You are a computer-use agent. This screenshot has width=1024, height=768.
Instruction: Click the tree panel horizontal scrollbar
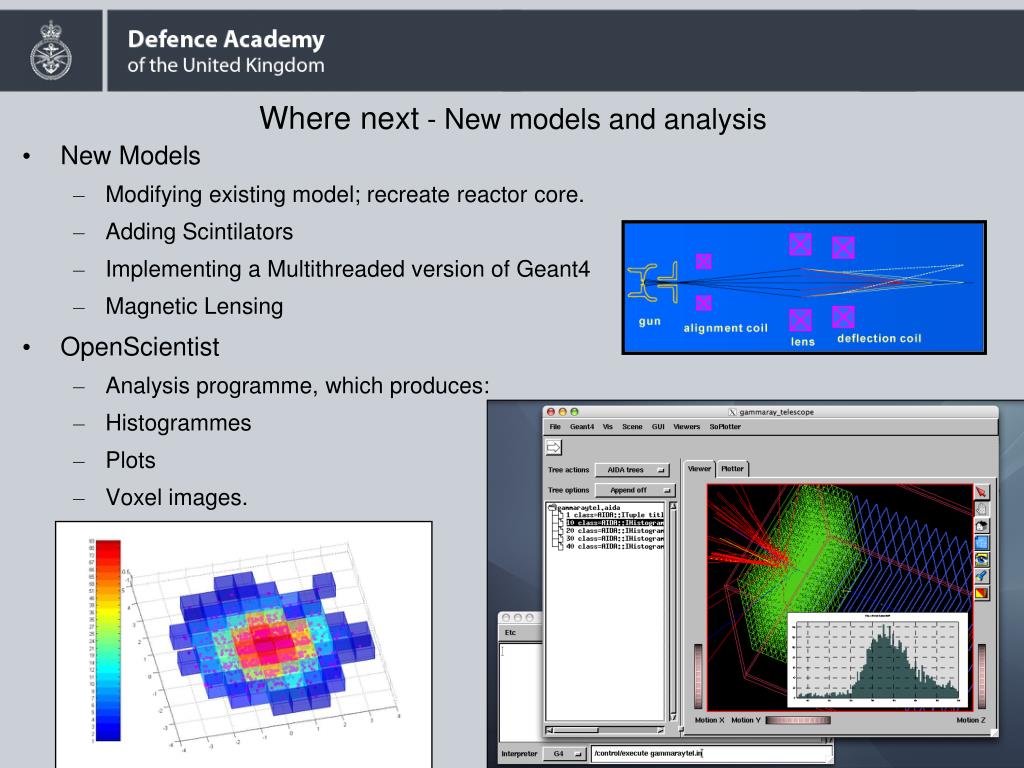coord(605,730)
